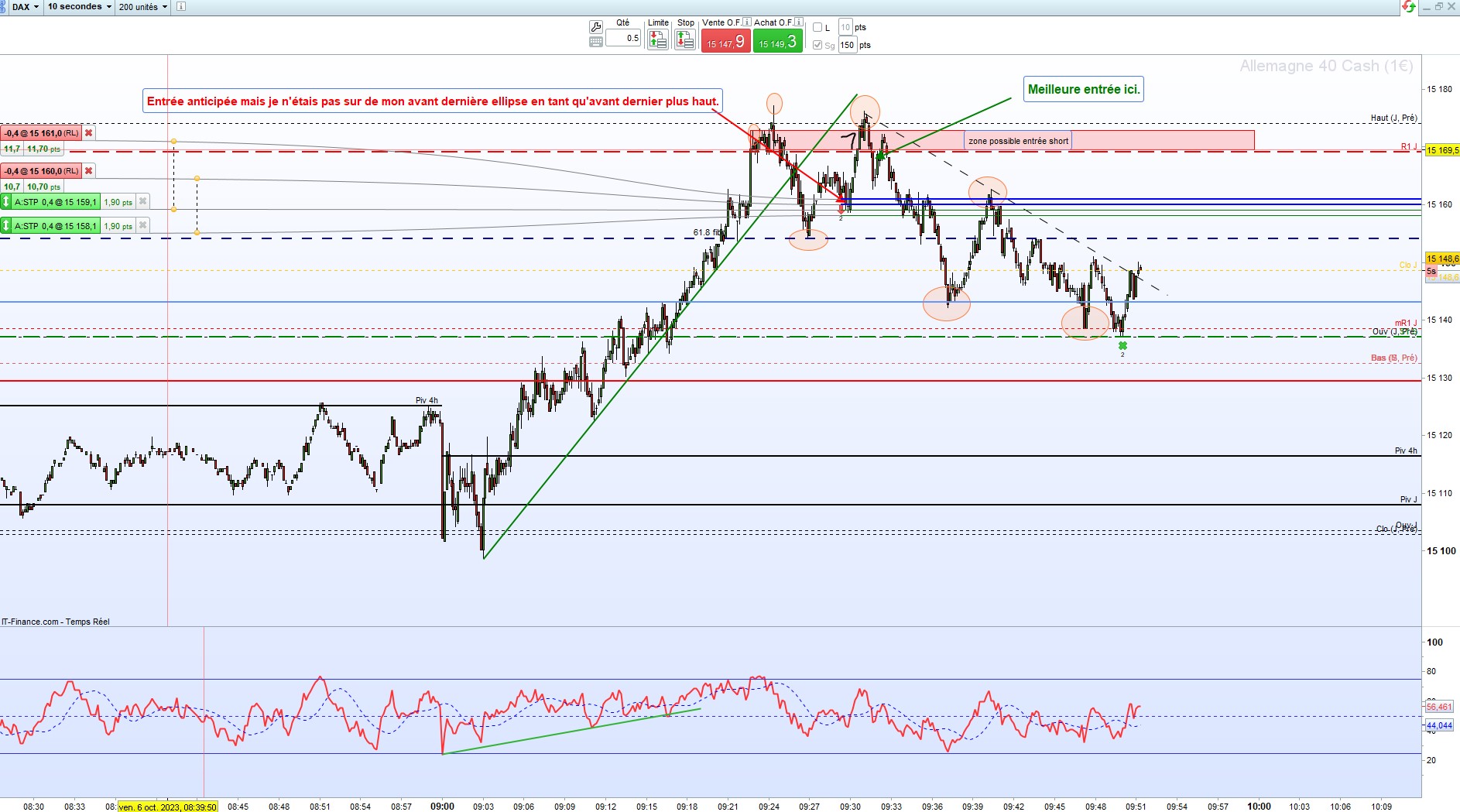This screenshot has width=1460, height=812.
Task: Click the red 'Entrée anticipée' annotation text box
Action: point(433,101)
